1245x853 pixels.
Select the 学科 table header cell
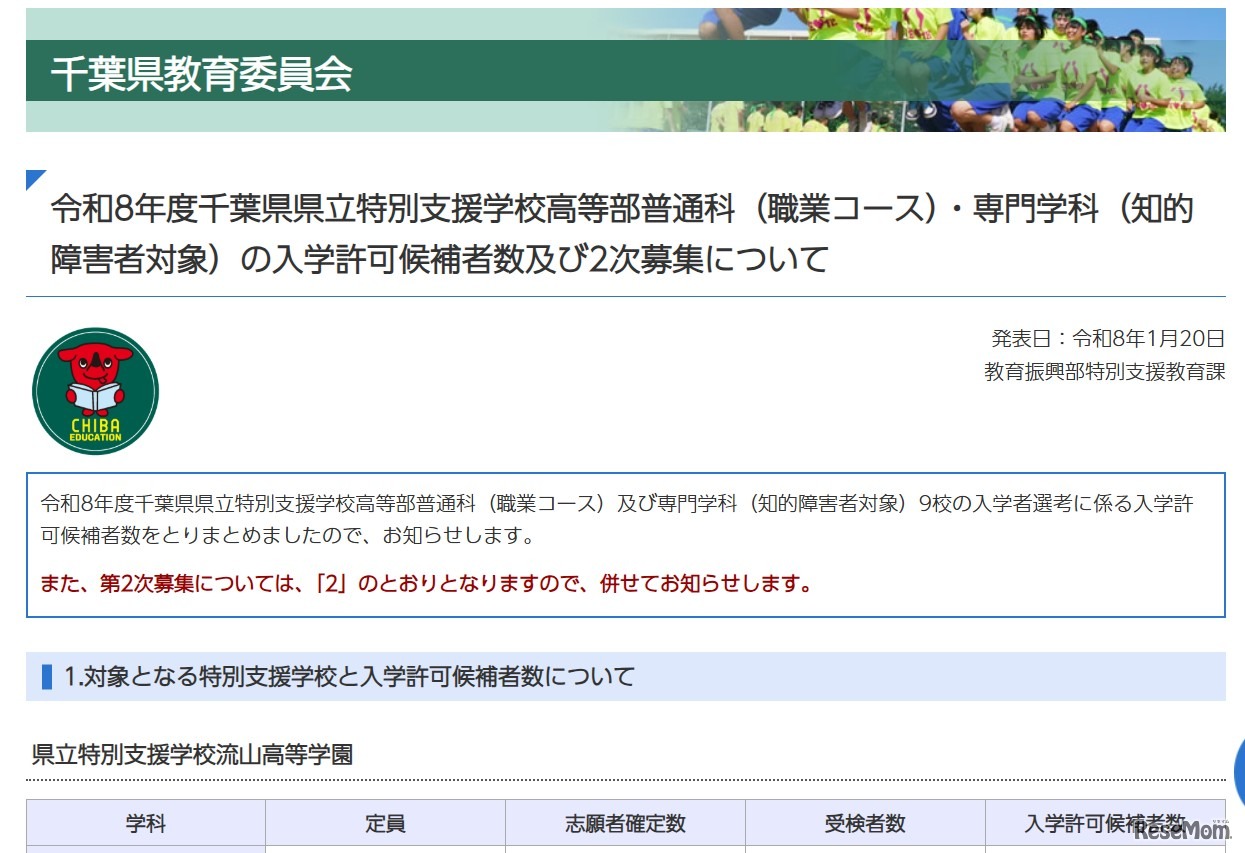click(x=146, y=823)
